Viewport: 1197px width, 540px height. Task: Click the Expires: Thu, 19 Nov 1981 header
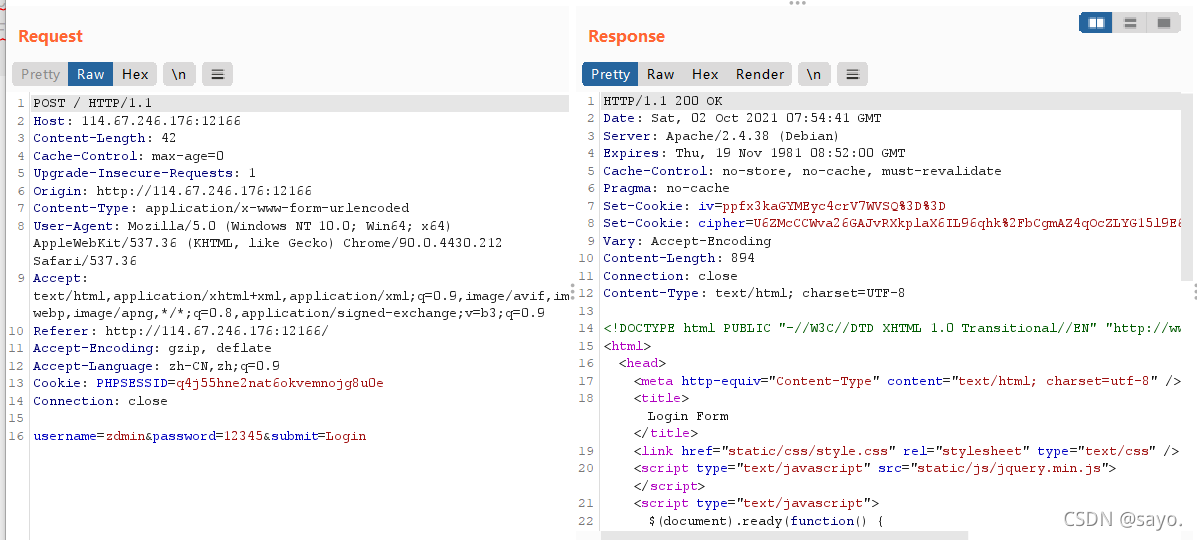[x=754, y=154]
